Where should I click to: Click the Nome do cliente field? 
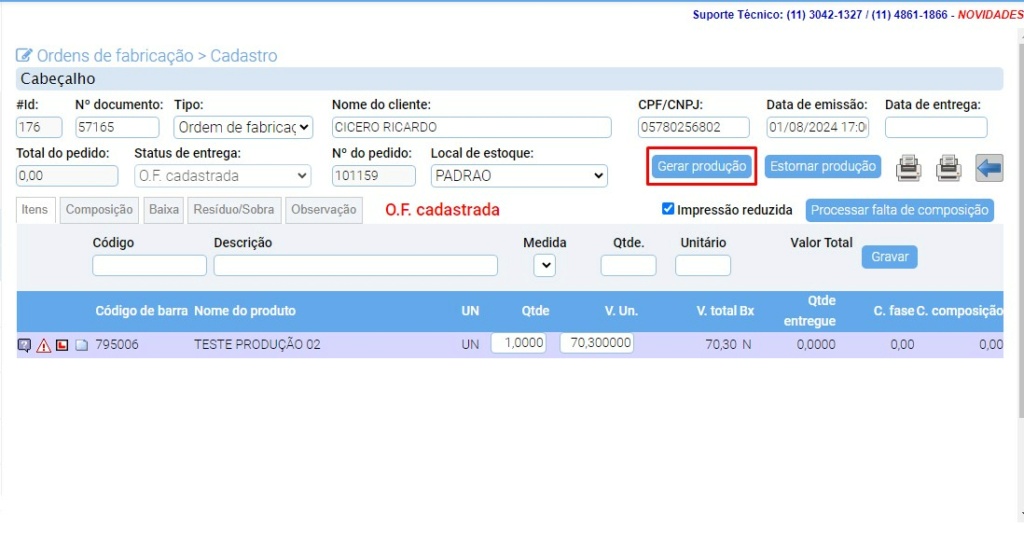472,127
